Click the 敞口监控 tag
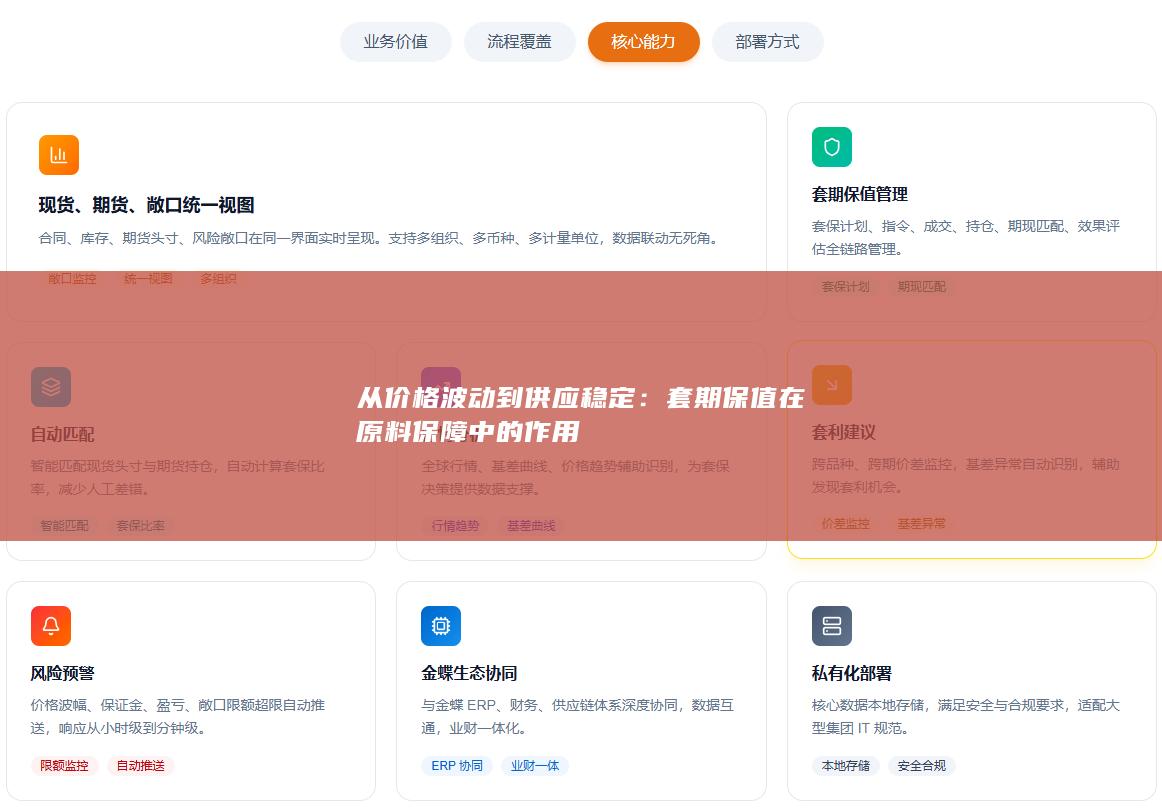1162x812 pixels. coord(72,279)
